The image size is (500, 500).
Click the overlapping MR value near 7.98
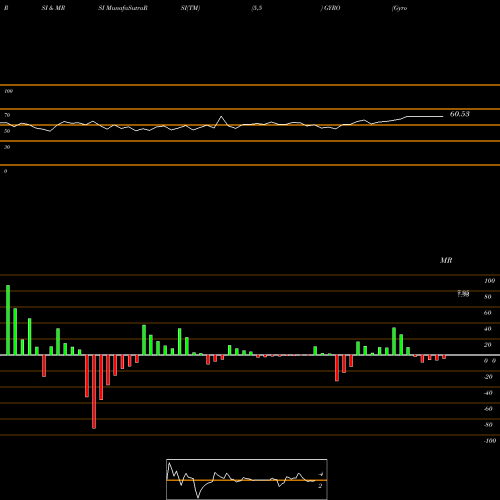coord(463,294)
